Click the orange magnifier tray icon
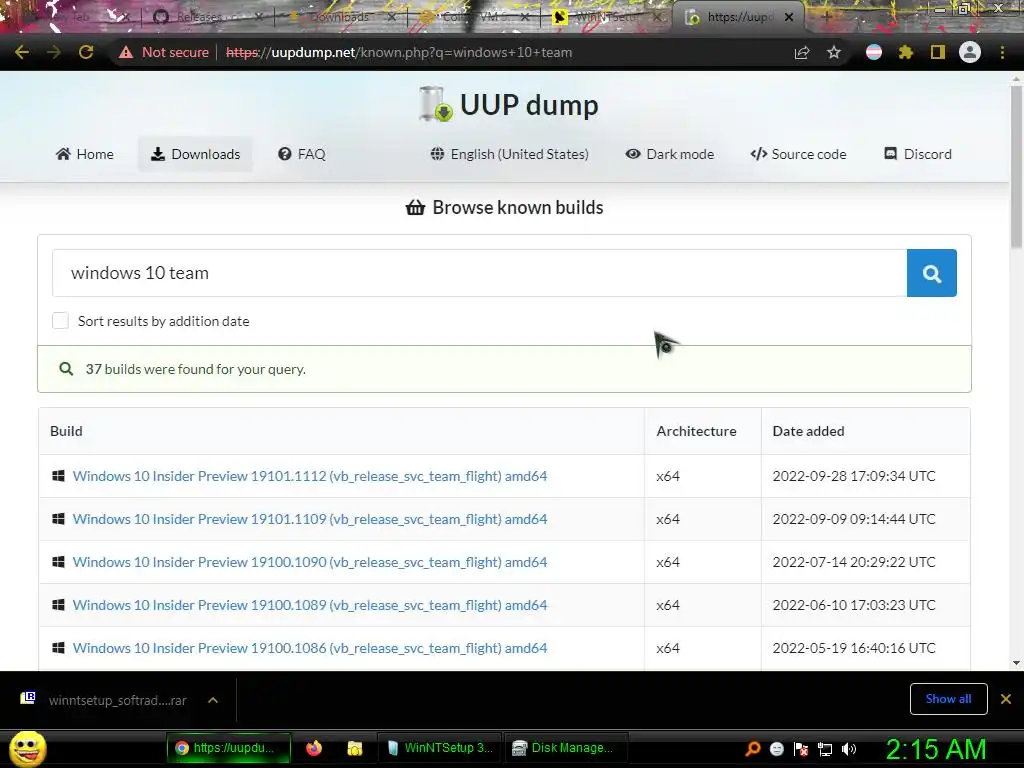The height and width of the screenshot is (768, 1024). [752, 749]
